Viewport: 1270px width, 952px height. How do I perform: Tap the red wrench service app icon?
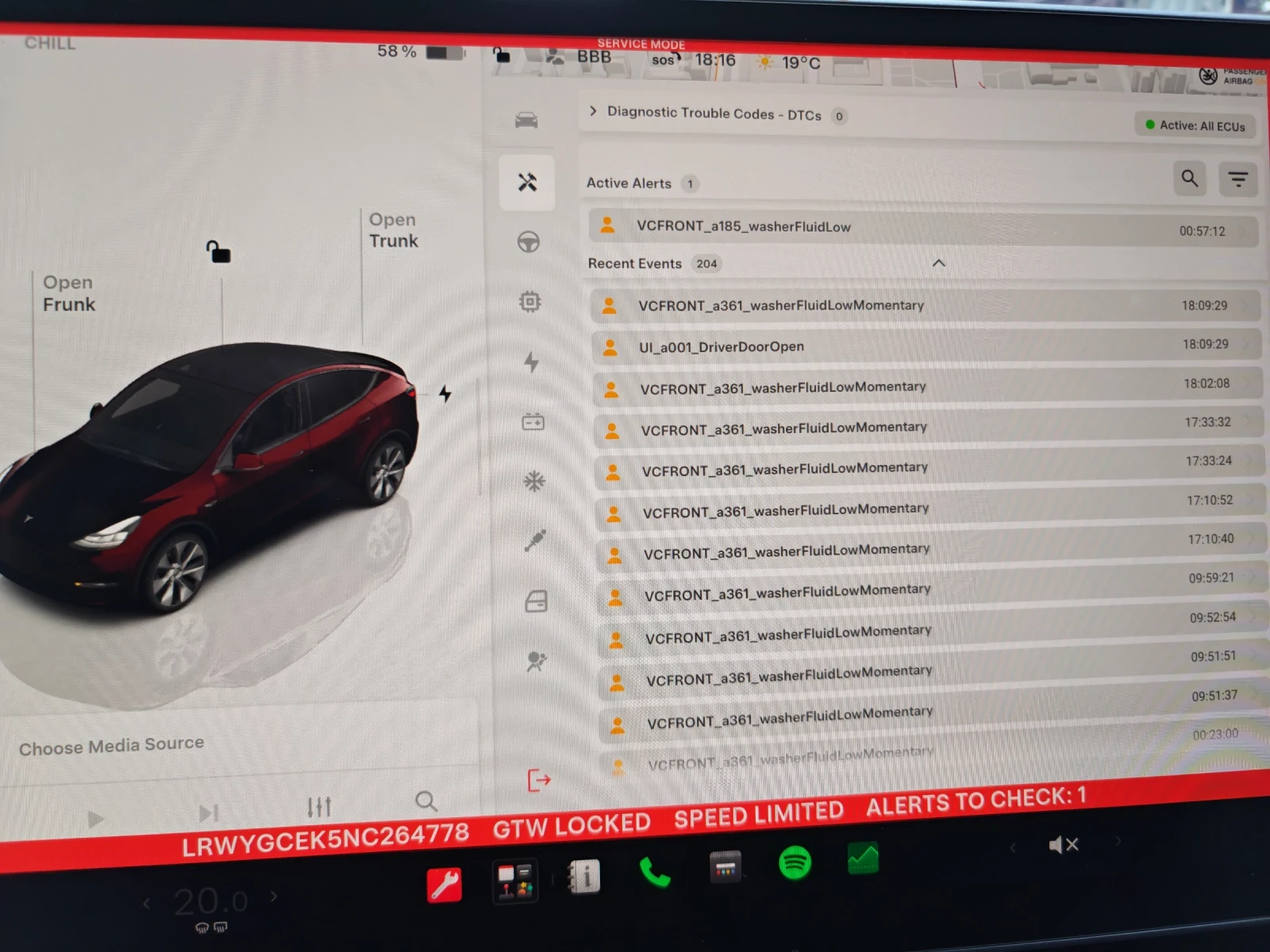pyautogui.click(x=444, y=885)
